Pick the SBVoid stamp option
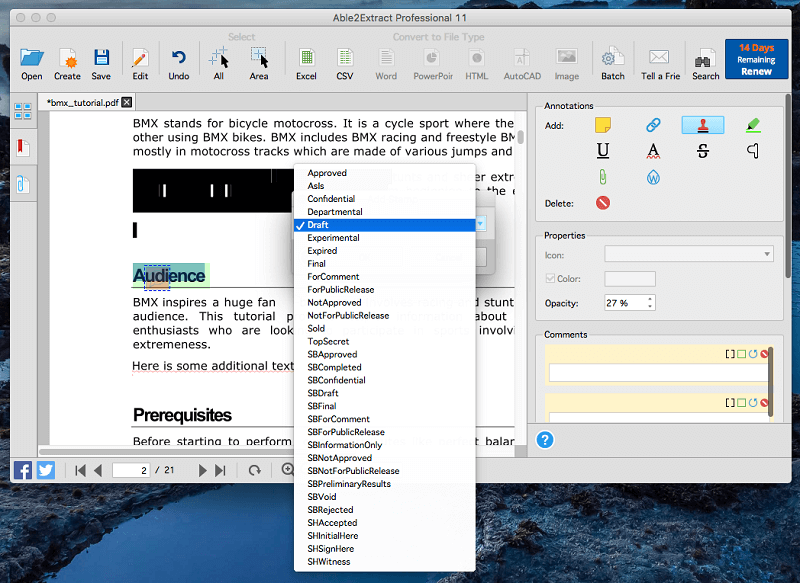Screen dimensions: 800x583 385,497
